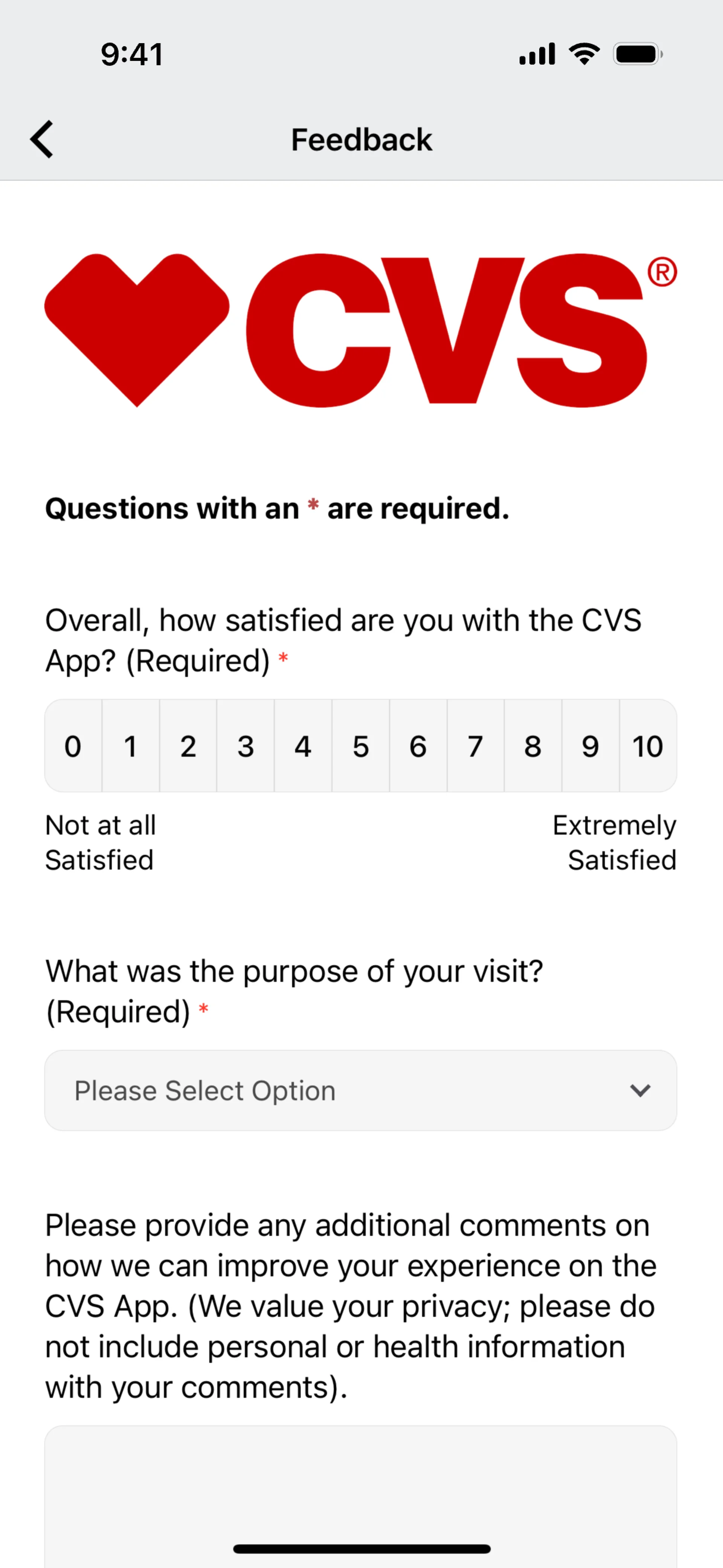Rate satisfaction as 3
Screen dimensions: 723x1568
pyautogui.click(x=245, y=746)
